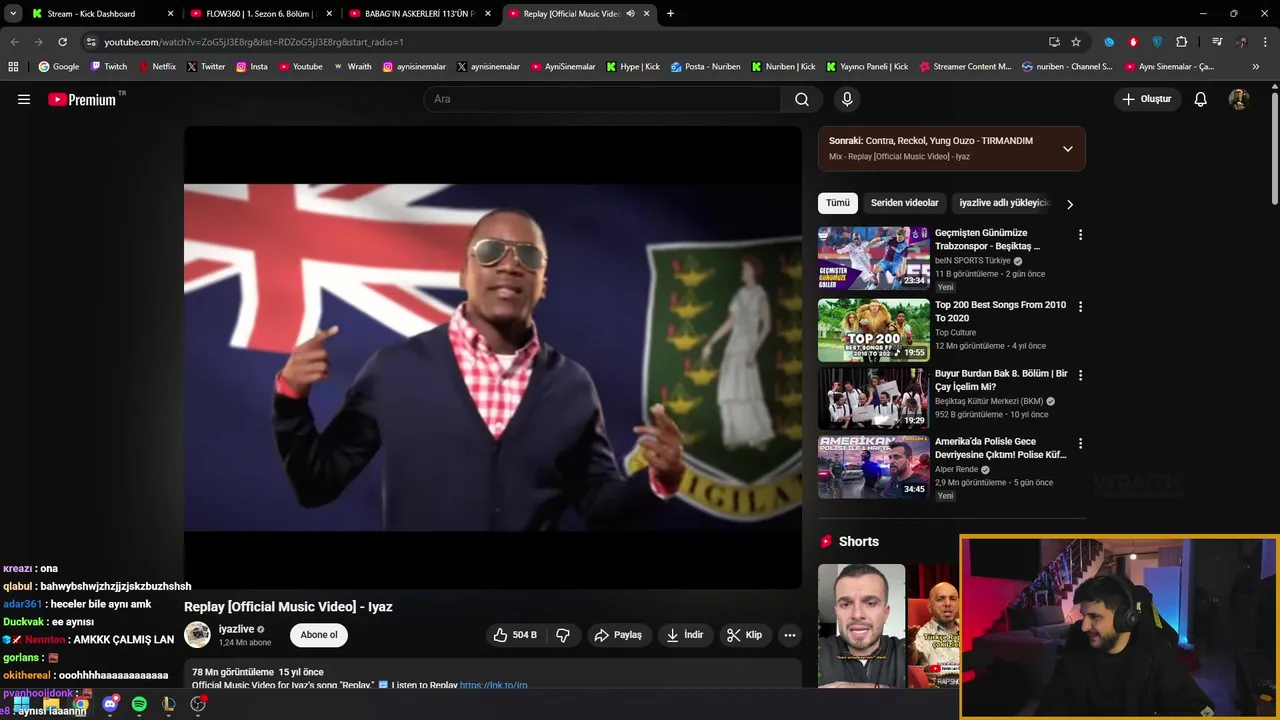Focus the YouTube Ara search field
Viewport: 1280px width, 720px height.
click(x=602, y=99)
